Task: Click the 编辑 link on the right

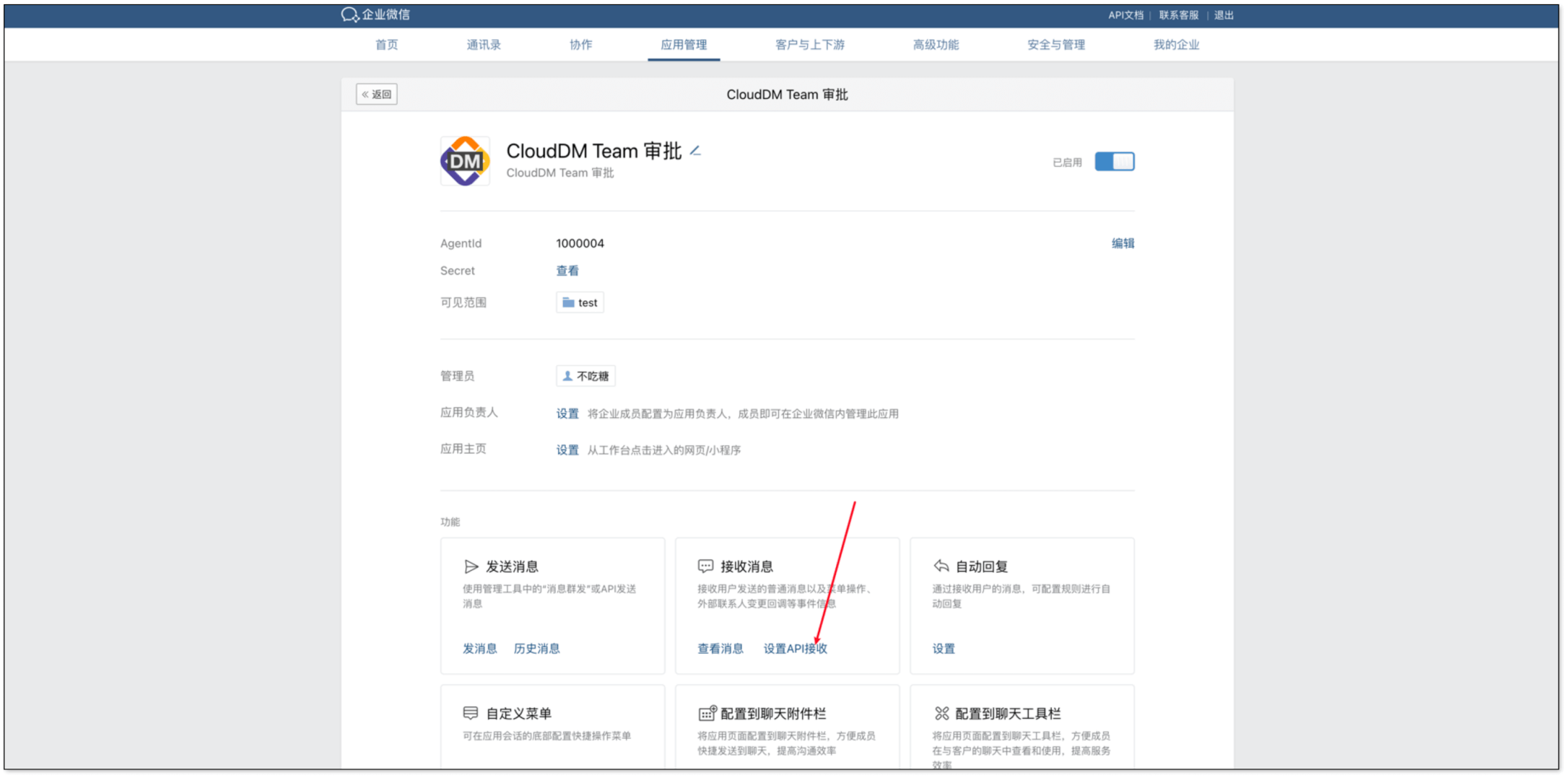Action: 1122,243
